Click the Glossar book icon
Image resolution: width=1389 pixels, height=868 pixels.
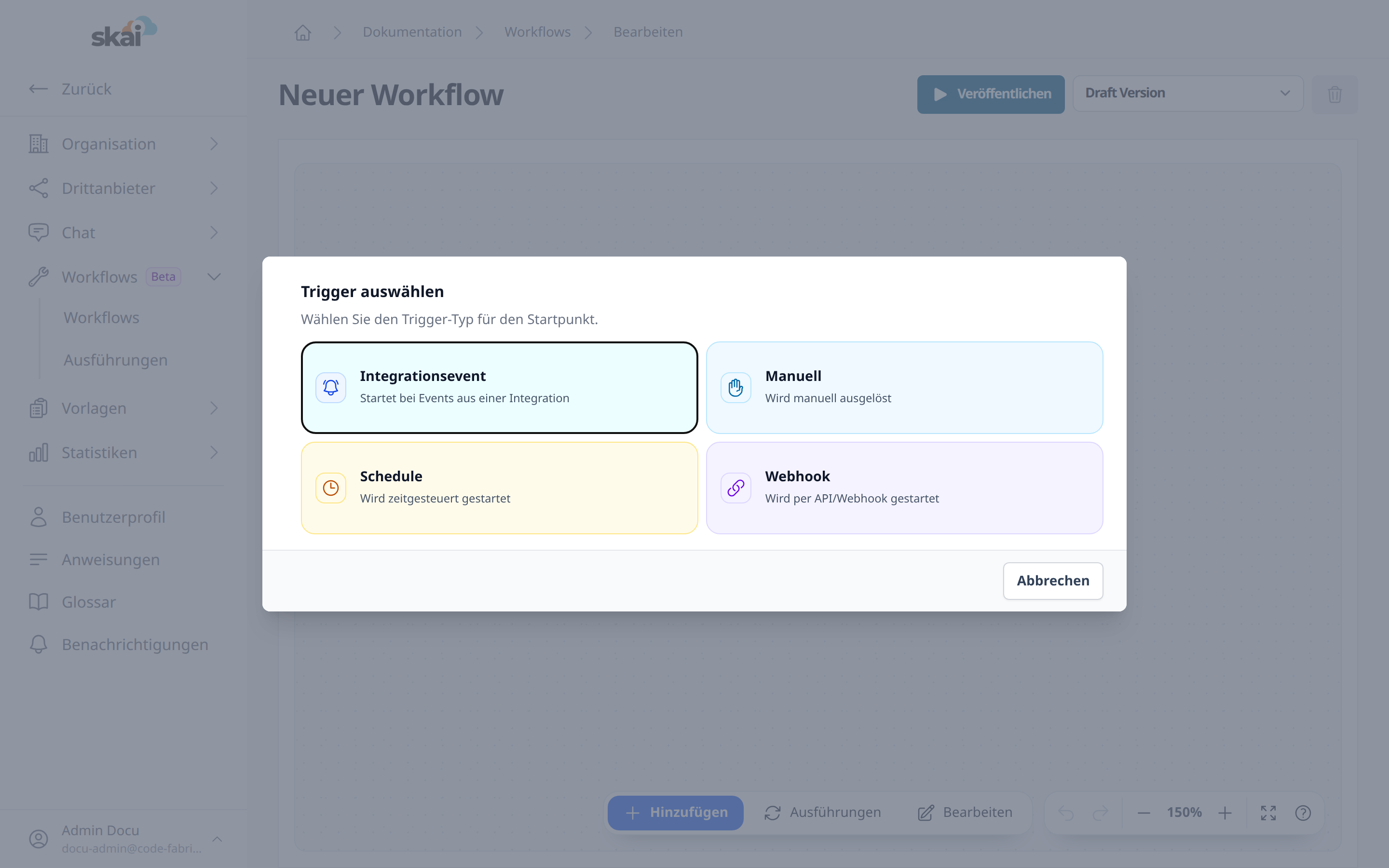(x=39, y=602)
